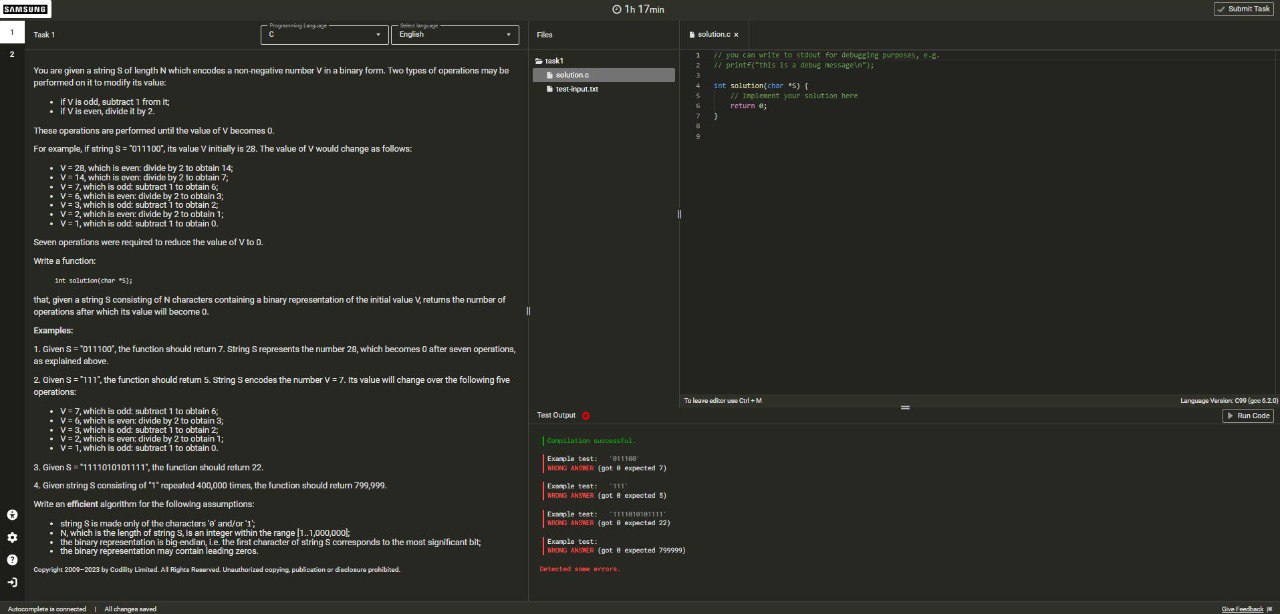Switch to task 1 in sidebar
This screenshot has height=614, width=1280.
coord(12,33)
